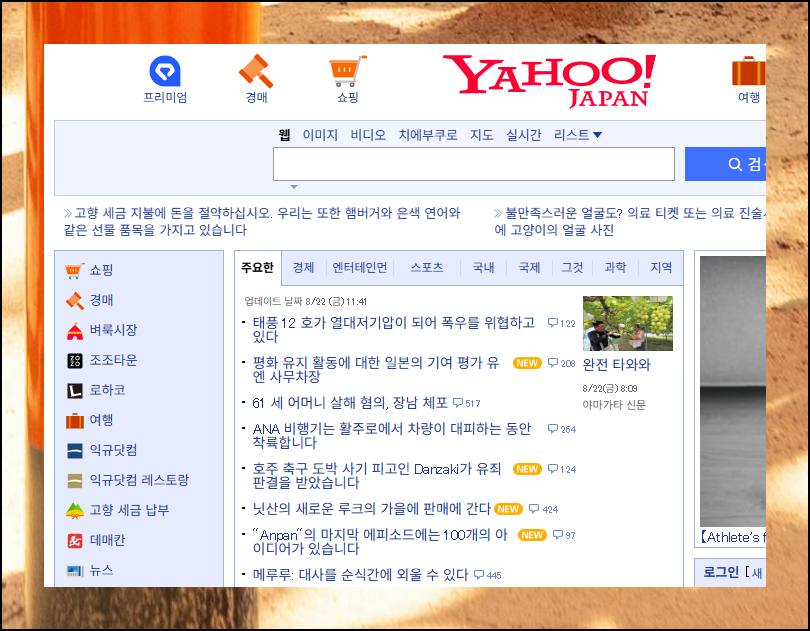Open the 조조타운 icon in sidebar
The width and height of the screenshot is (810, 631).
pyautogui.click(x=75, y=361)
